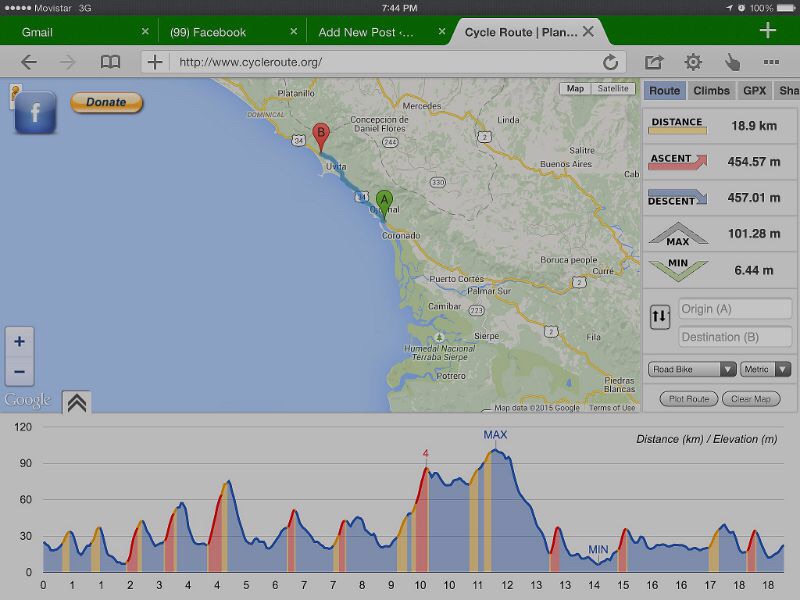This screenshot has height=600, width=800.
Task: Click the Origin (A) input field
Action: 735,309
